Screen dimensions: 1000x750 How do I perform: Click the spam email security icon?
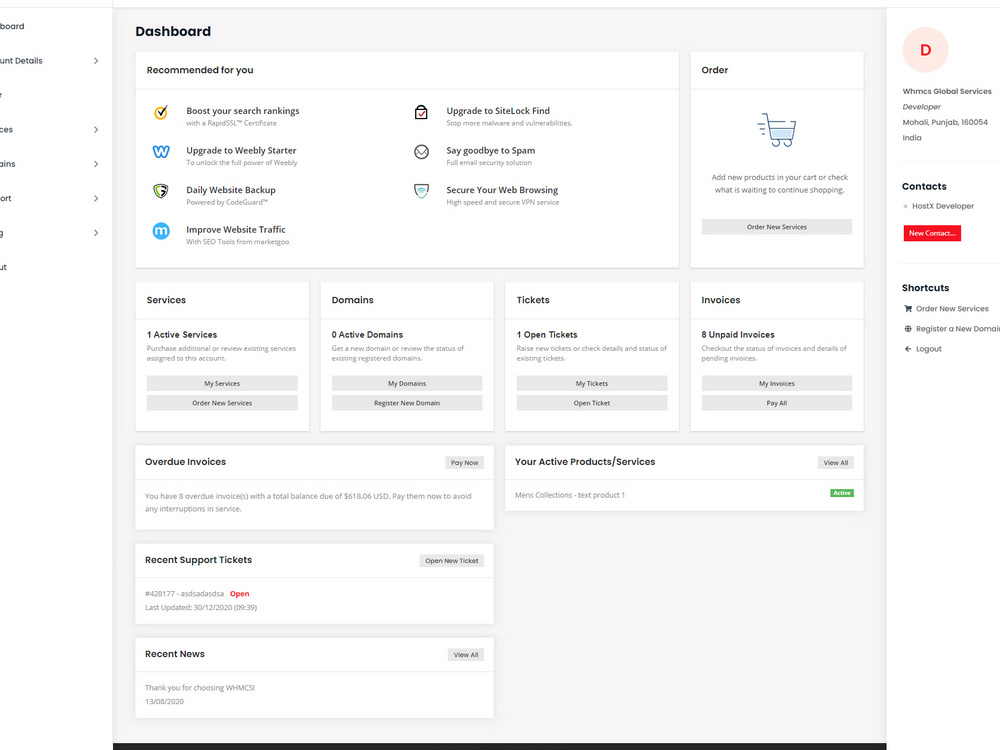click(x=421, y=152)
